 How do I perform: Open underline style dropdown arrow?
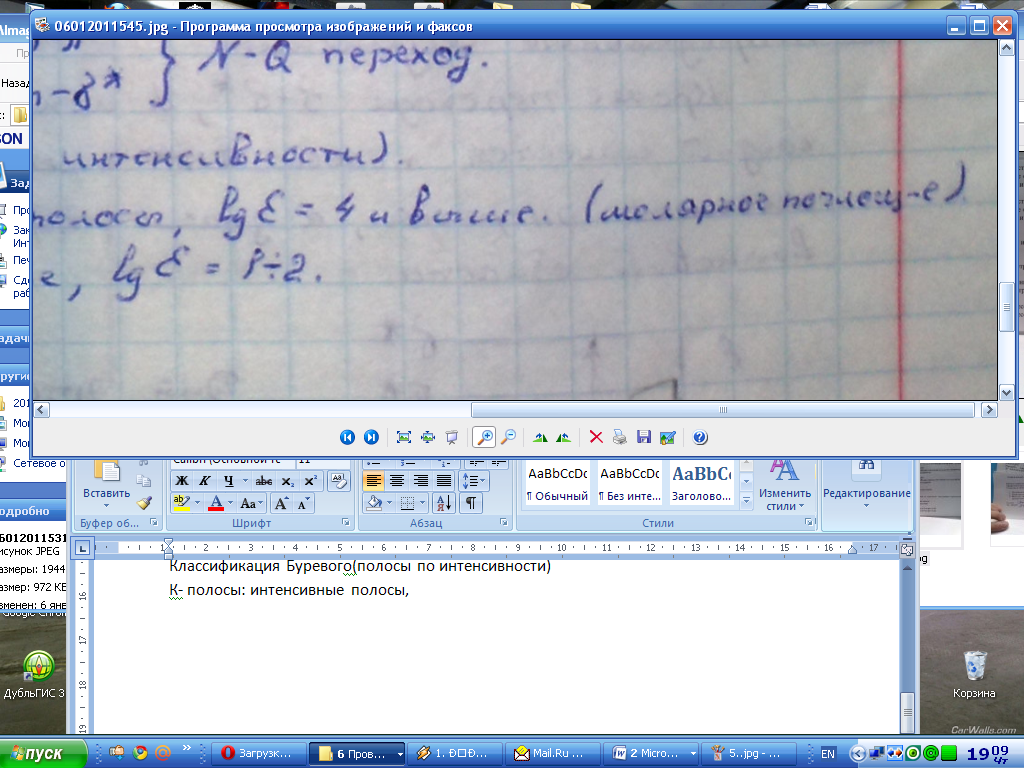coord(245,481)
